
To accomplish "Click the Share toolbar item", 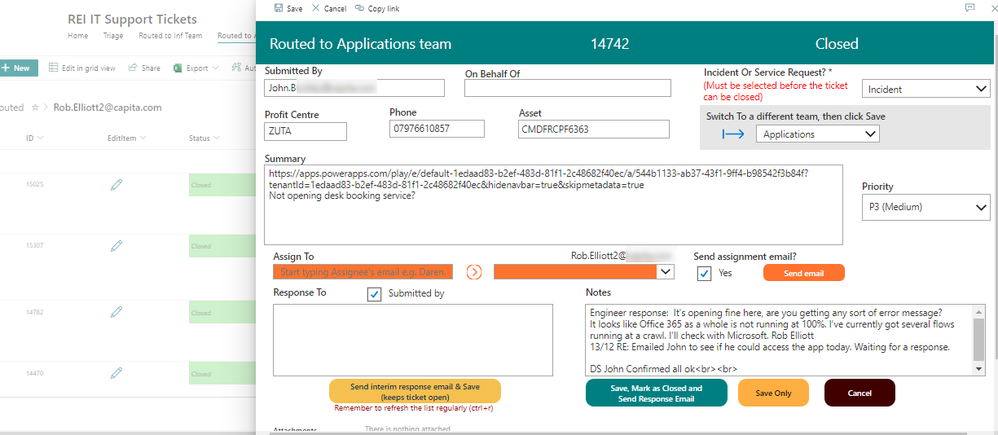I will coord(144,68).
